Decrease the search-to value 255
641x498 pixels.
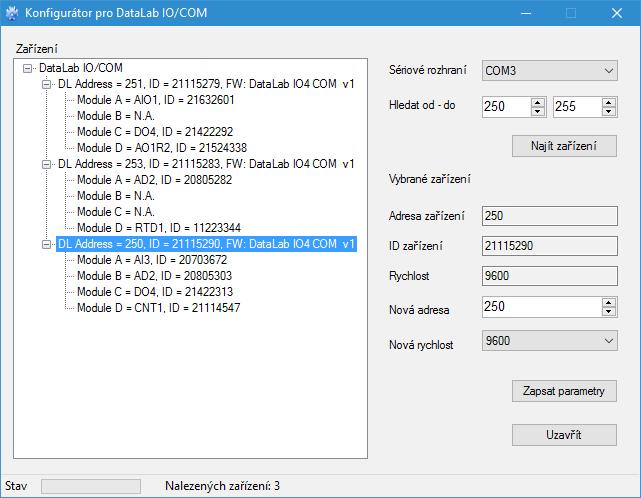(x=609, y=111)
